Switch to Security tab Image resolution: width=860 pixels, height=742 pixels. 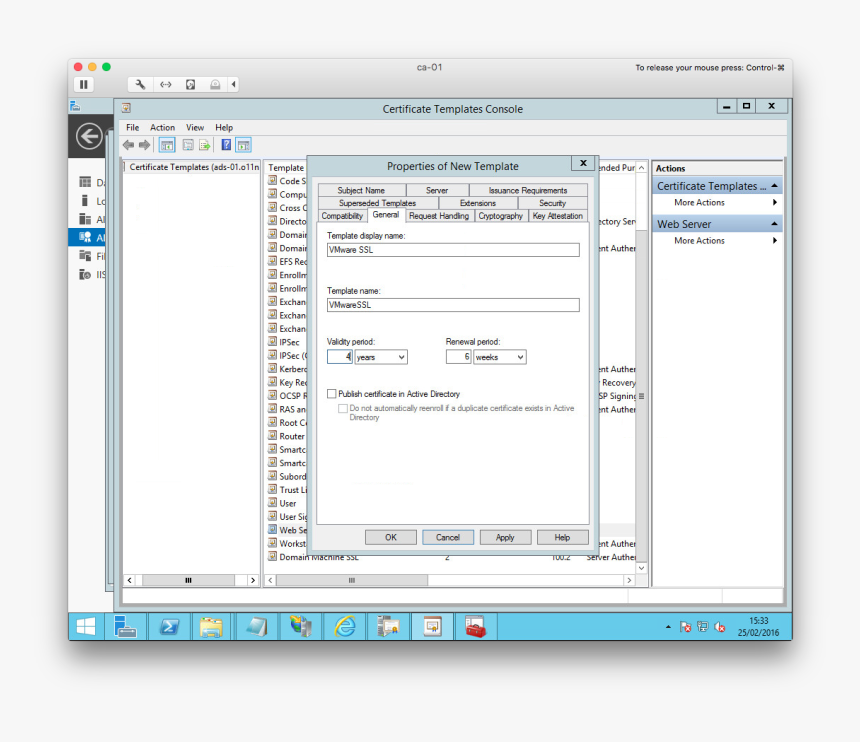point(552,203)
